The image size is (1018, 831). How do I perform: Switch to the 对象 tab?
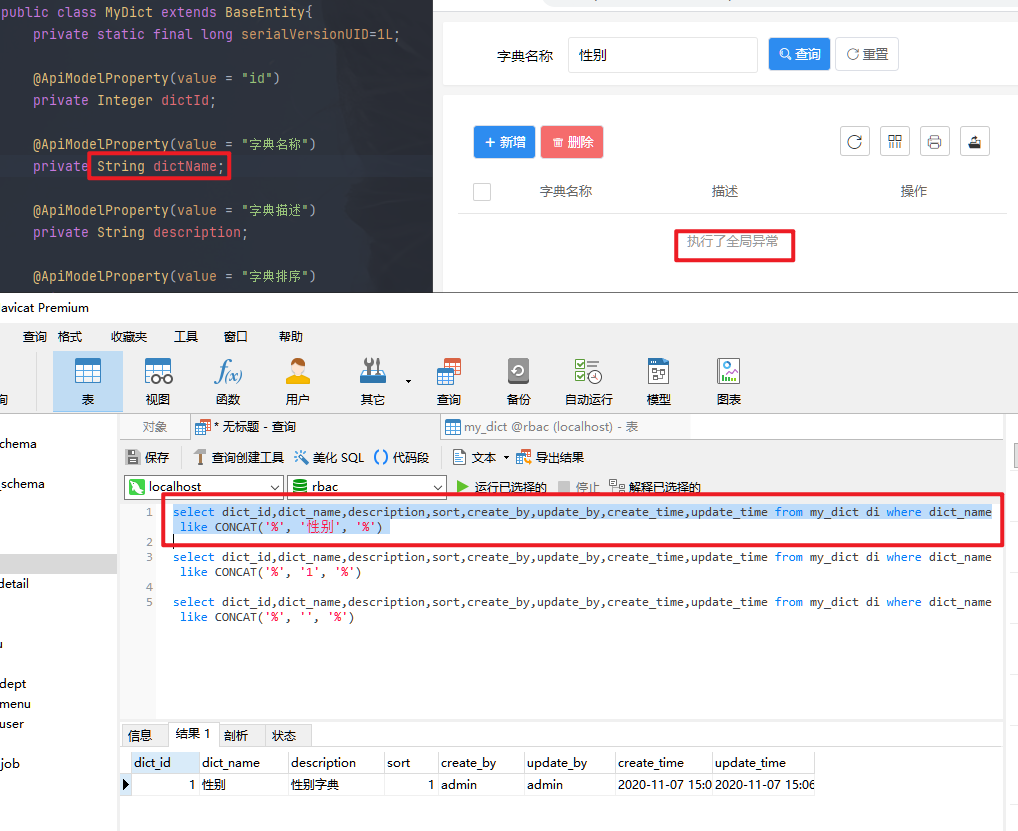(155, 427)
